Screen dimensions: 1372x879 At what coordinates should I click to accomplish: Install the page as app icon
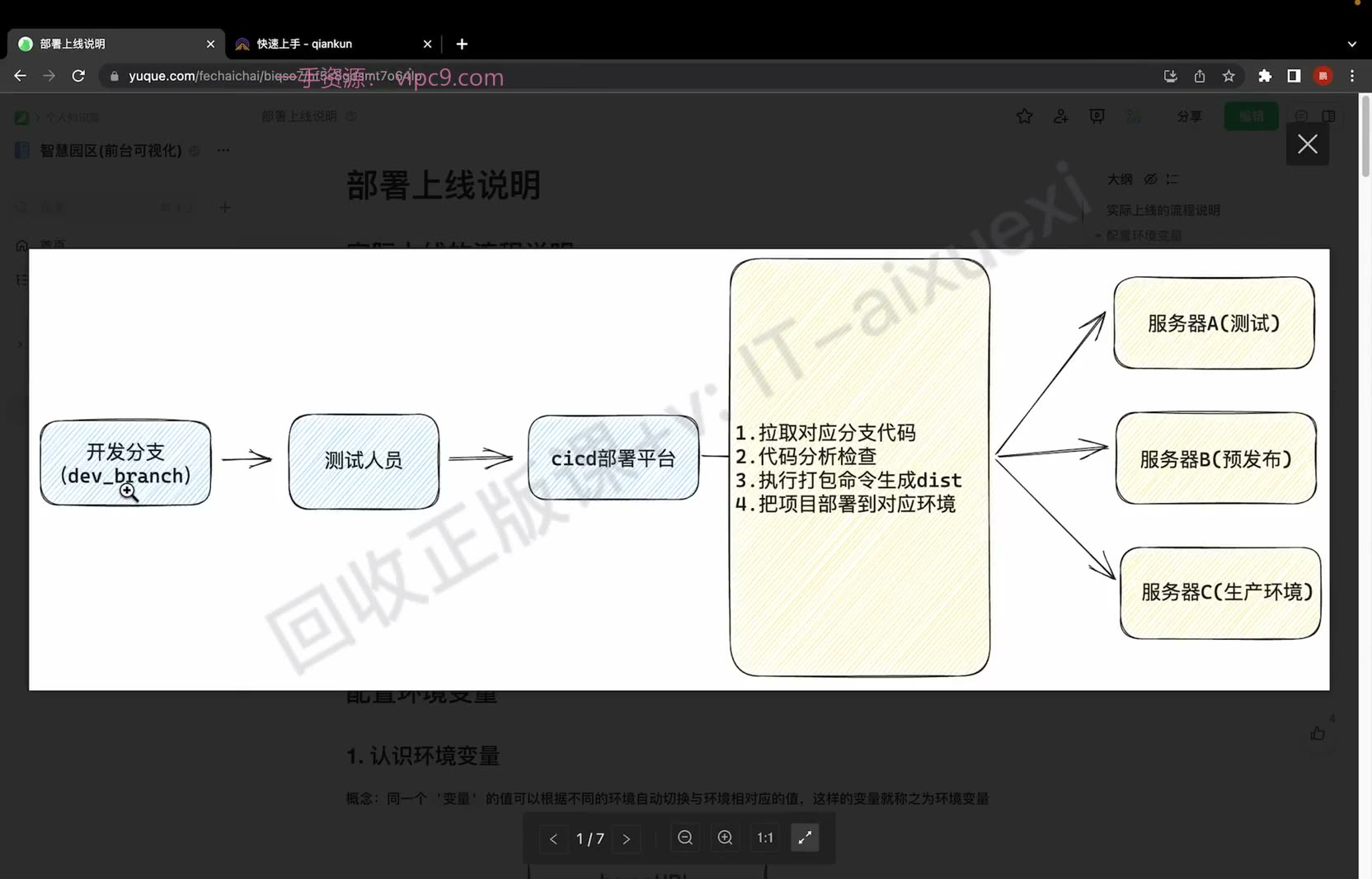(1170, 76)
